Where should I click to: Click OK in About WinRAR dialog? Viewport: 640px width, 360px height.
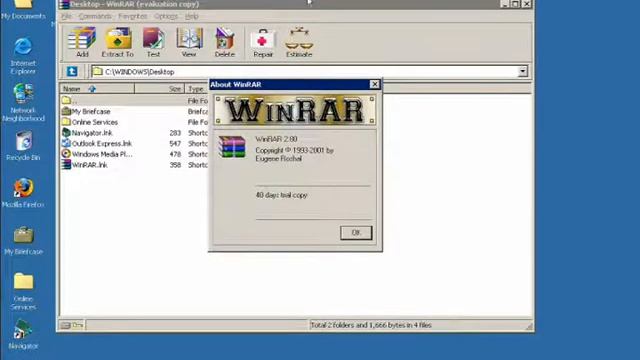click(356, 233)
